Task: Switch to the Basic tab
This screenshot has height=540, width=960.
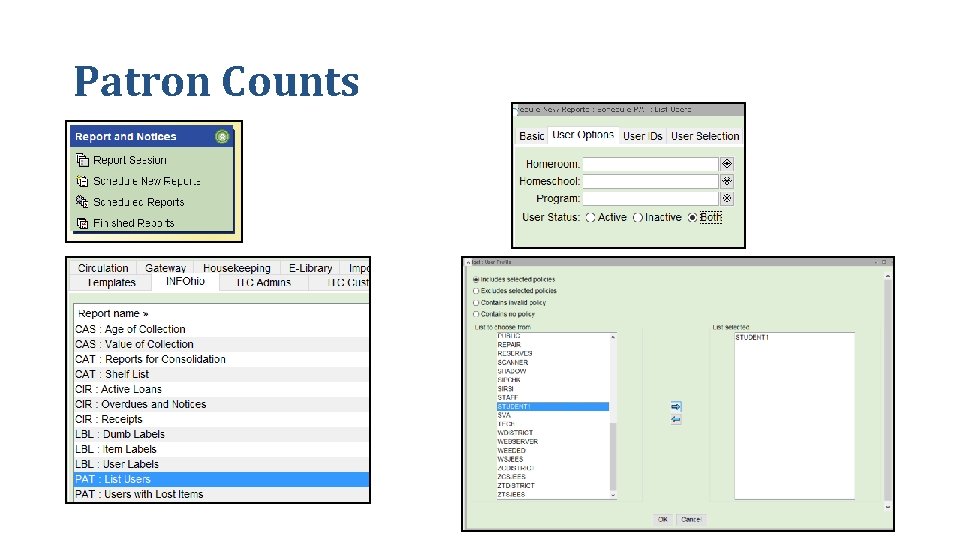Action: click(531, 136)
